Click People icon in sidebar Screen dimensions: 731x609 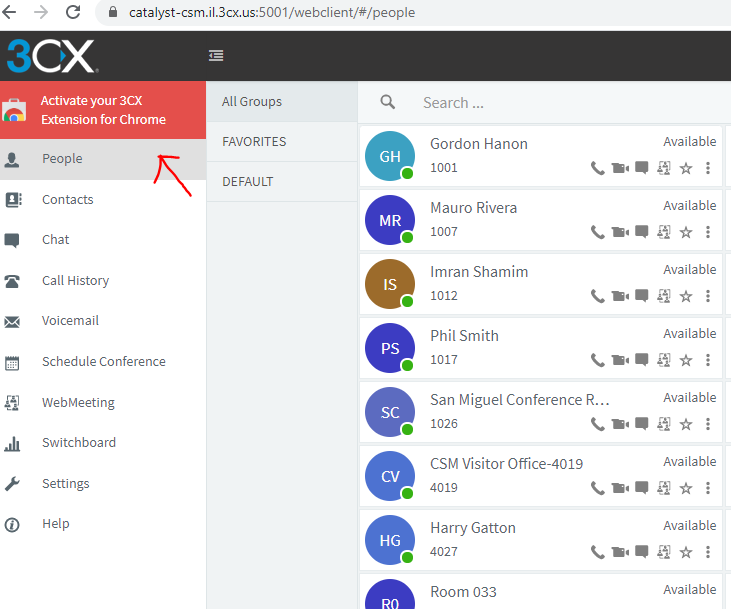12,159
